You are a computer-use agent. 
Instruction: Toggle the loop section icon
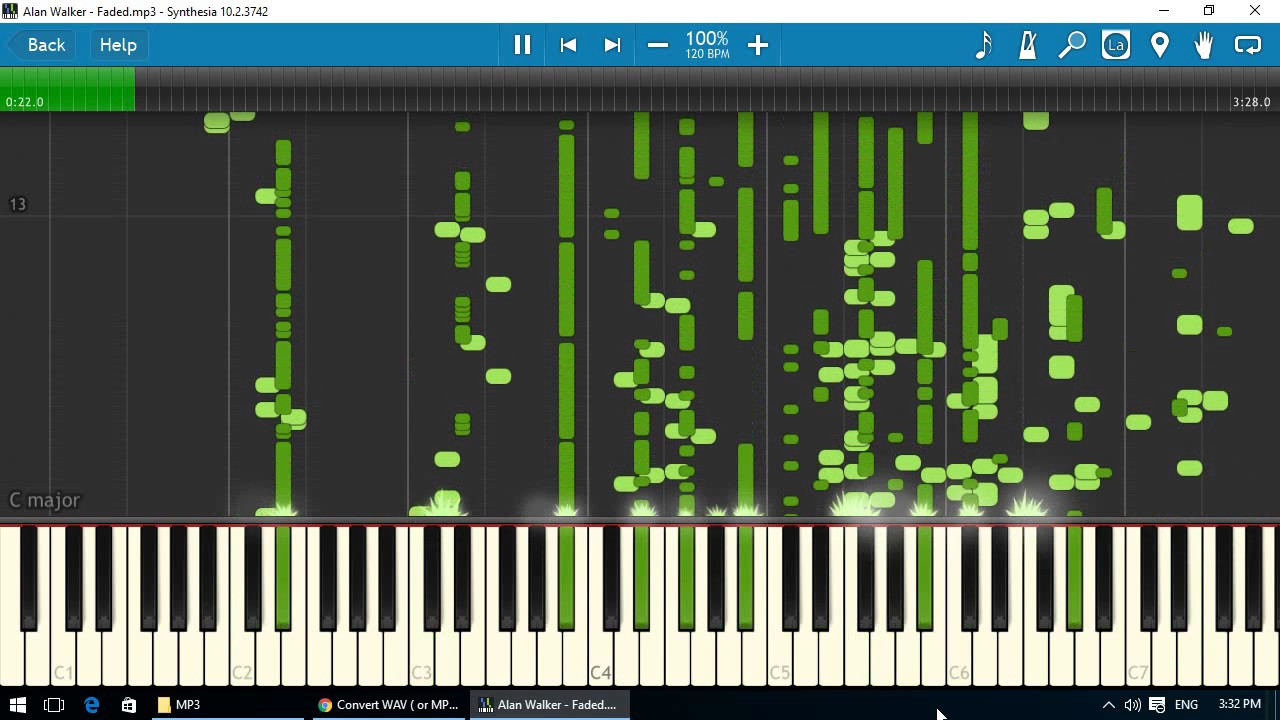[x=1248, y=45]
